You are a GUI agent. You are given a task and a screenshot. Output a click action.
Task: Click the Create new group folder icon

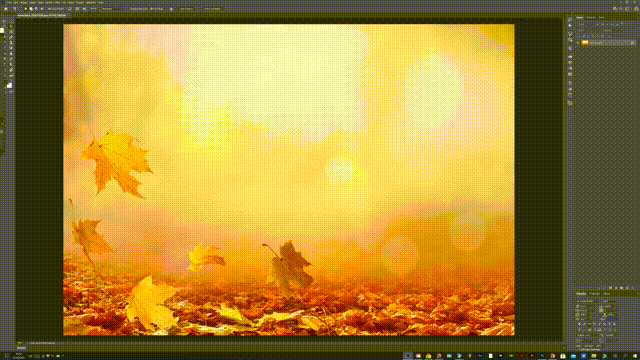(622, 288)
